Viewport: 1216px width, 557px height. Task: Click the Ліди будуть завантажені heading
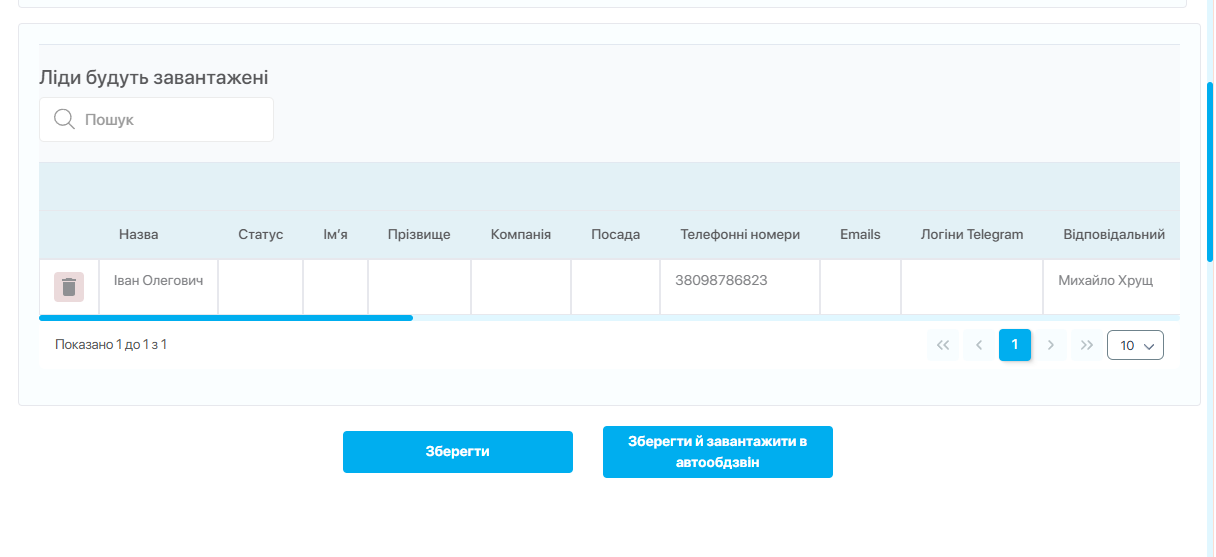click(x=153, y=77)
